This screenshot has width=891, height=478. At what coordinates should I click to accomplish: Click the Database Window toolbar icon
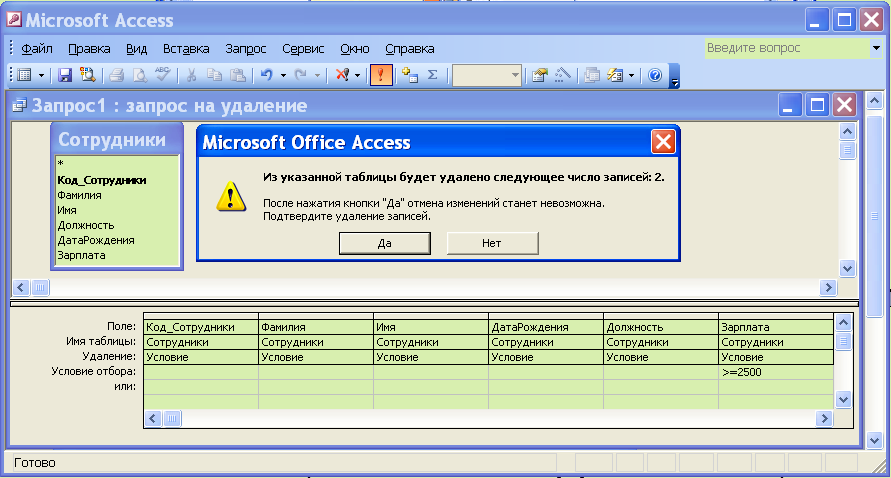click(592, 75)
